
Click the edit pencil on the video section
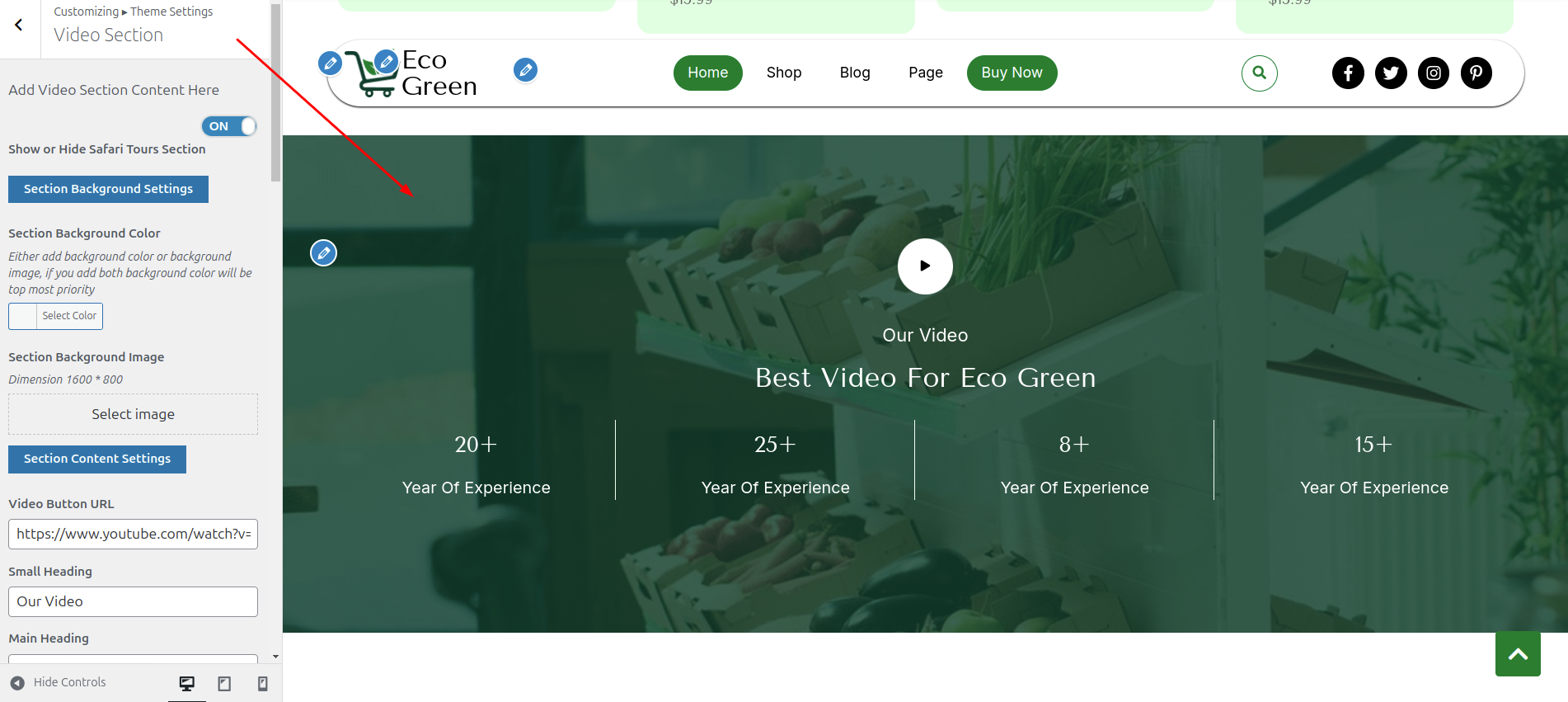pyautogui.click(x=323, y=252)
